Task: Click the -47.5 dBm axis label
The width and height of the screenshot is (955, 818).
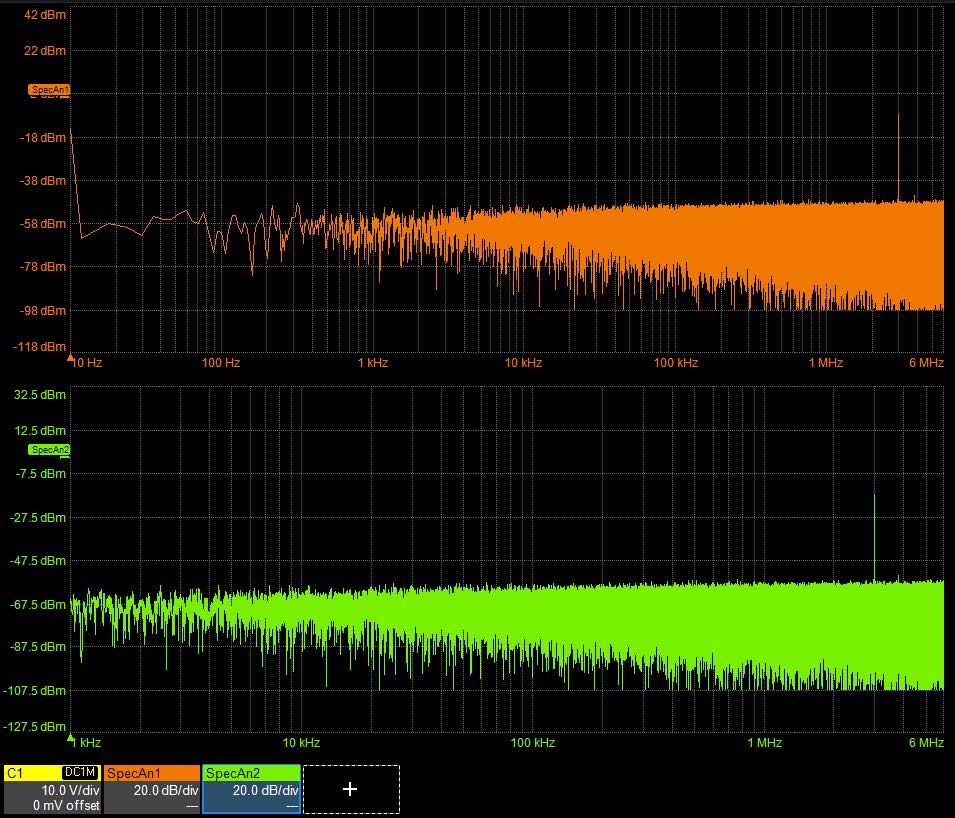Action: click(38, 561)
